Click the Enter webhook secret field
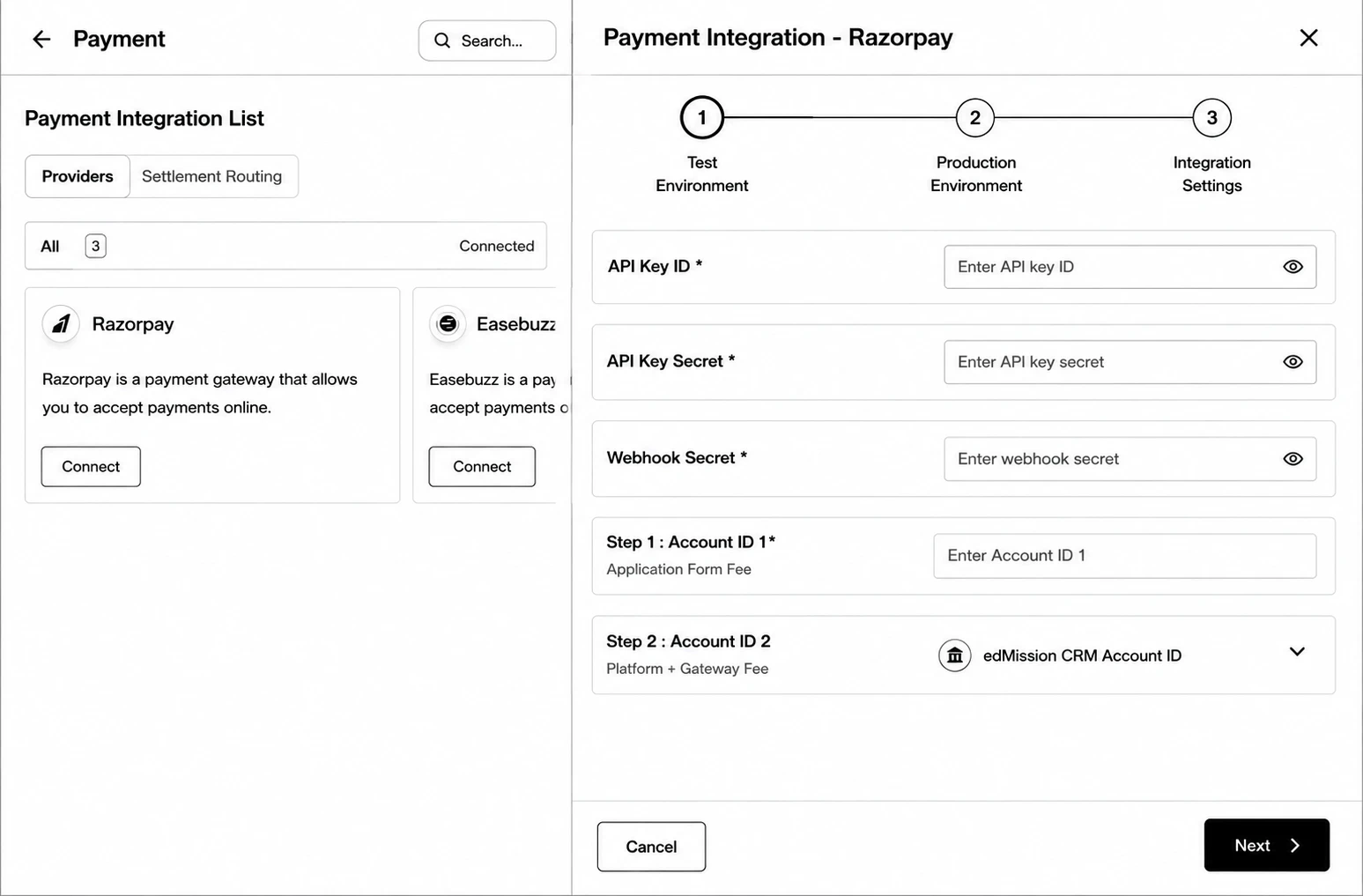The image size is (1363, 896). [1130, 459]
